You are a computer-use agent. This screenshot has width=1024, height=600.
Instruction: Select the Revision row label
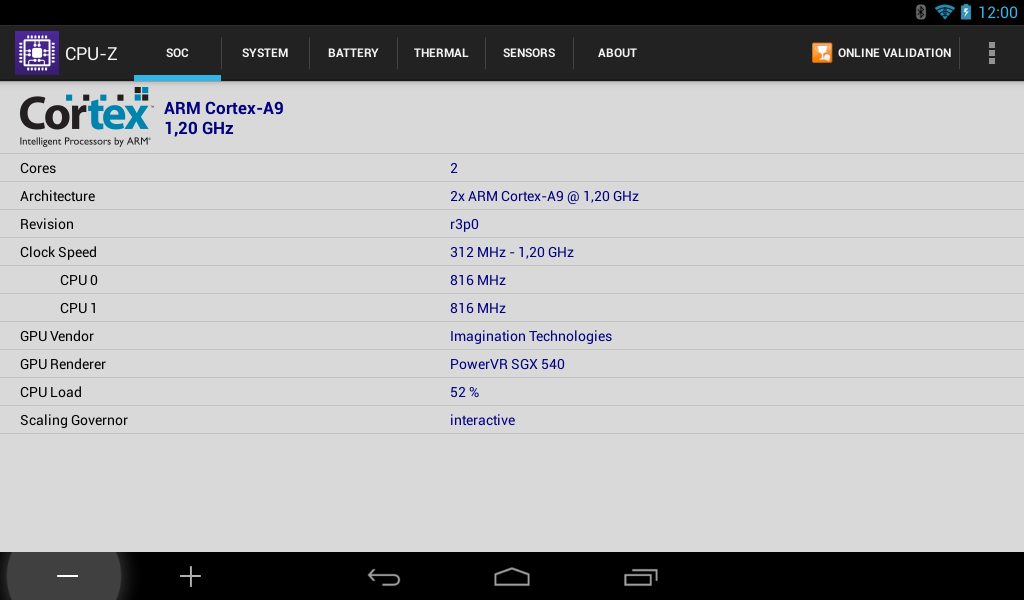(46, 225)
